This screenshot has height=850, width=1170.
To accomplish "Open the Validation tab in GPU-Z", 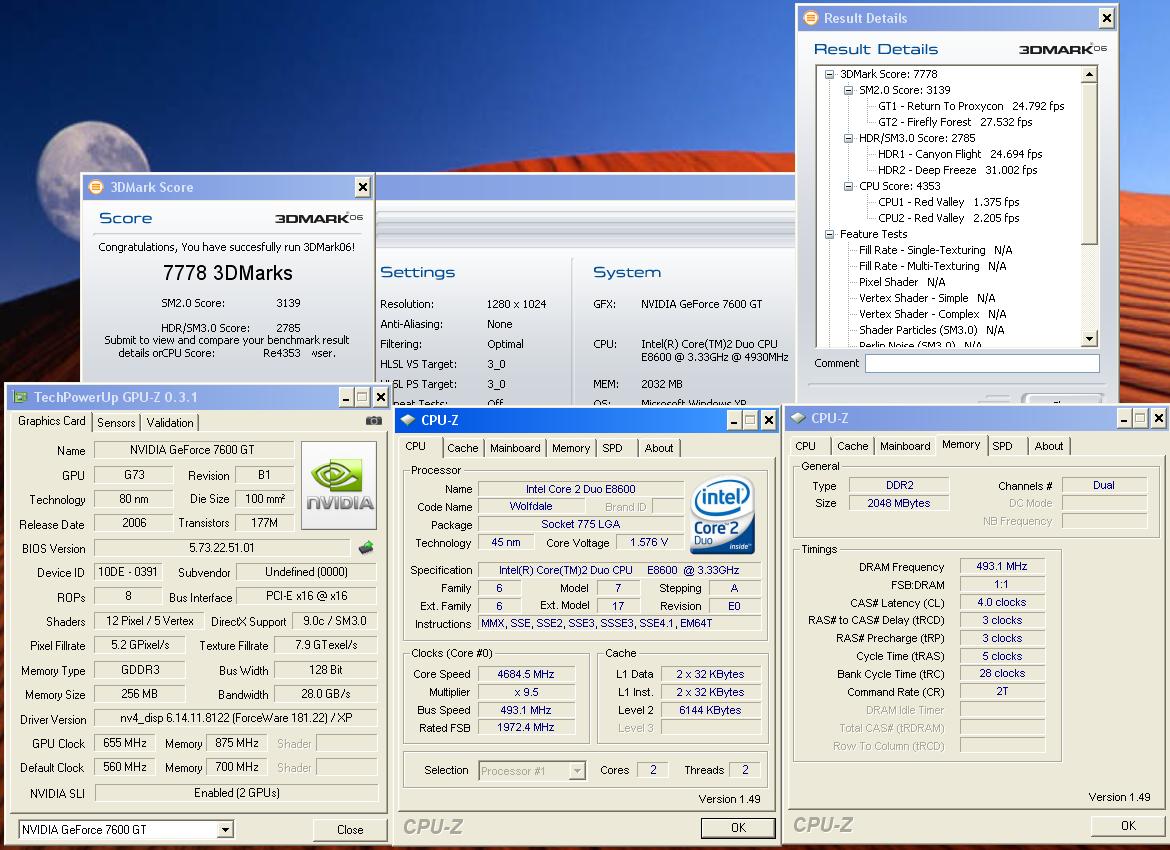I will click(x=170, y=422).
